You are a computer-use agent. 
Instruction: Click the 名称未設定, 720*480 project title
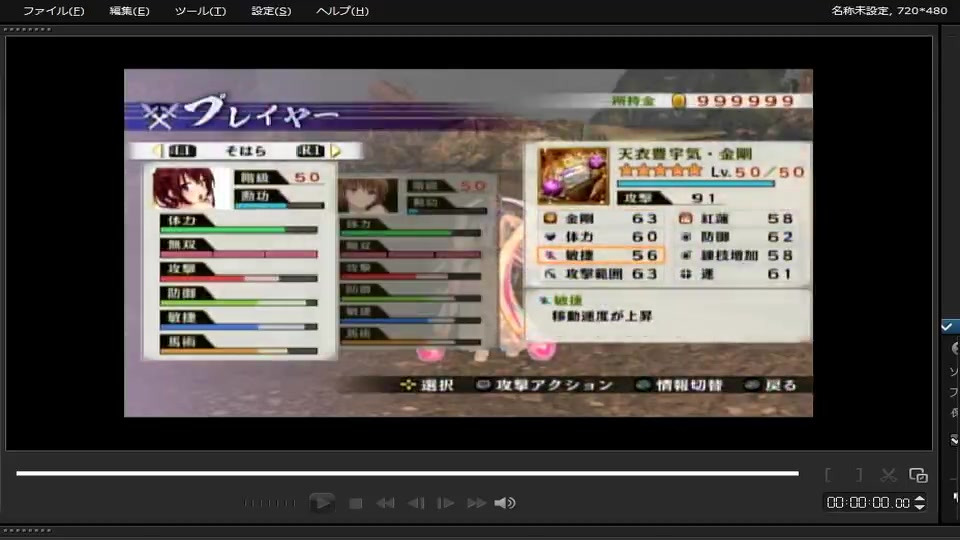click(x=889, y=10)
